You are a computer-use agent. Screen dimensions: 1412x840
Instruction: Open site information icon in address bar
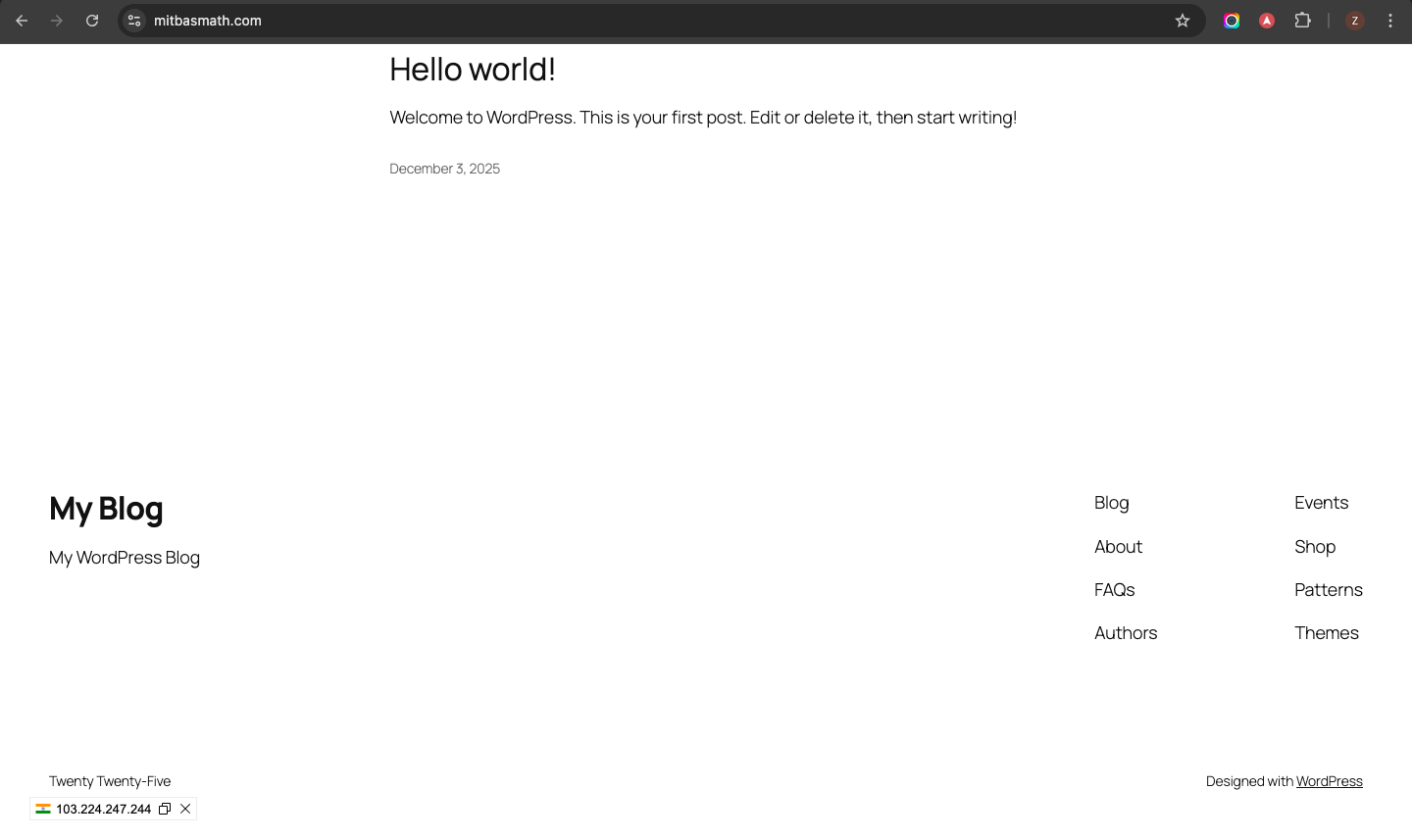point(134,21)
